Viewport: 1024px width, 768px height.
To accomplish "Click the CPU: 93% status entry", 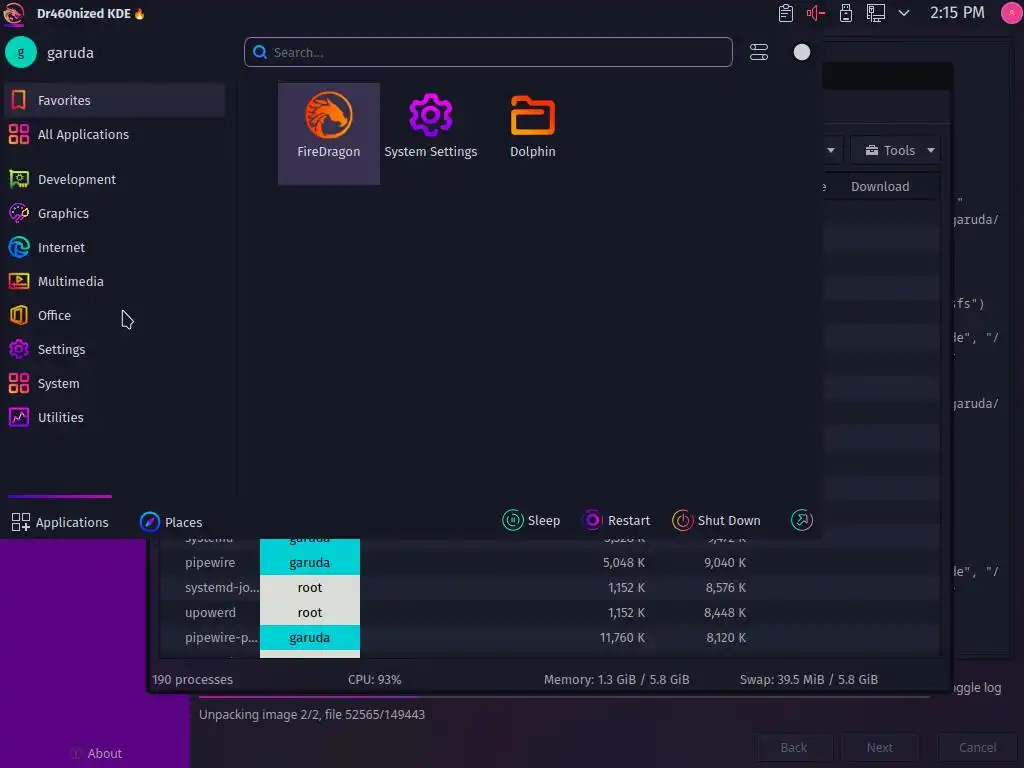I will pyautogui.click(x=374, y=679).
